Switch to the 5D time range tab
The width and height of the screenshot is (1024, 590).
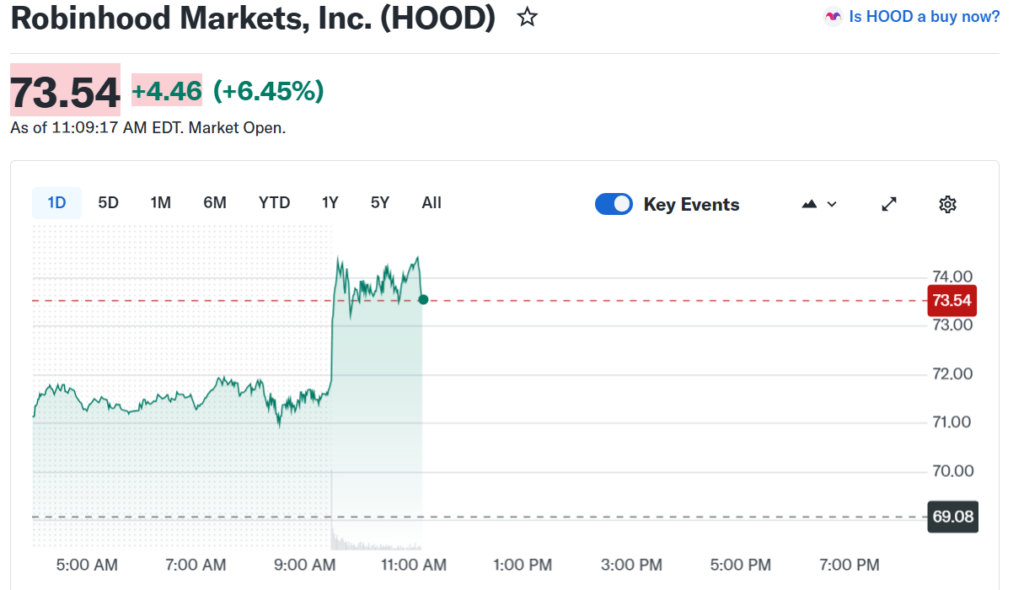pos(107,202)
